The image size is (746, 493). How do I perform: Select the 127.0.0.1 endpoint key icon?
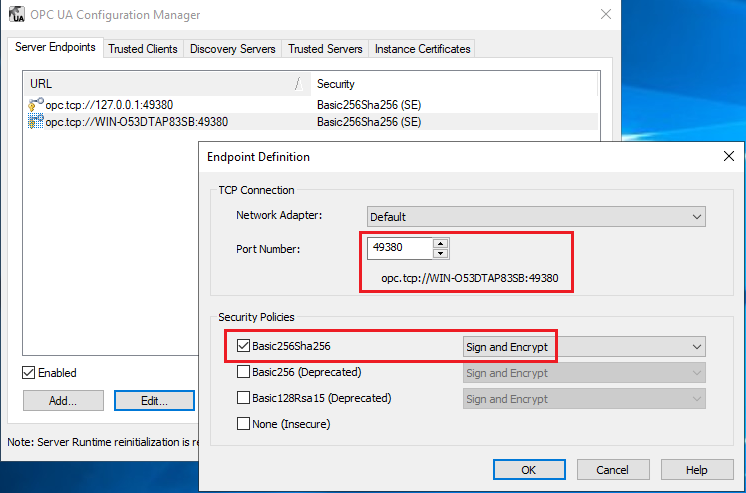click(36, 104)
